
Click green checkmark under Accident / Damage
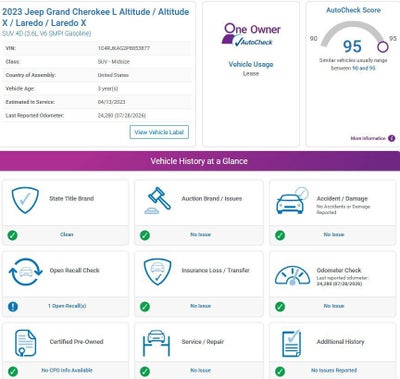click(x=280, y=235)
